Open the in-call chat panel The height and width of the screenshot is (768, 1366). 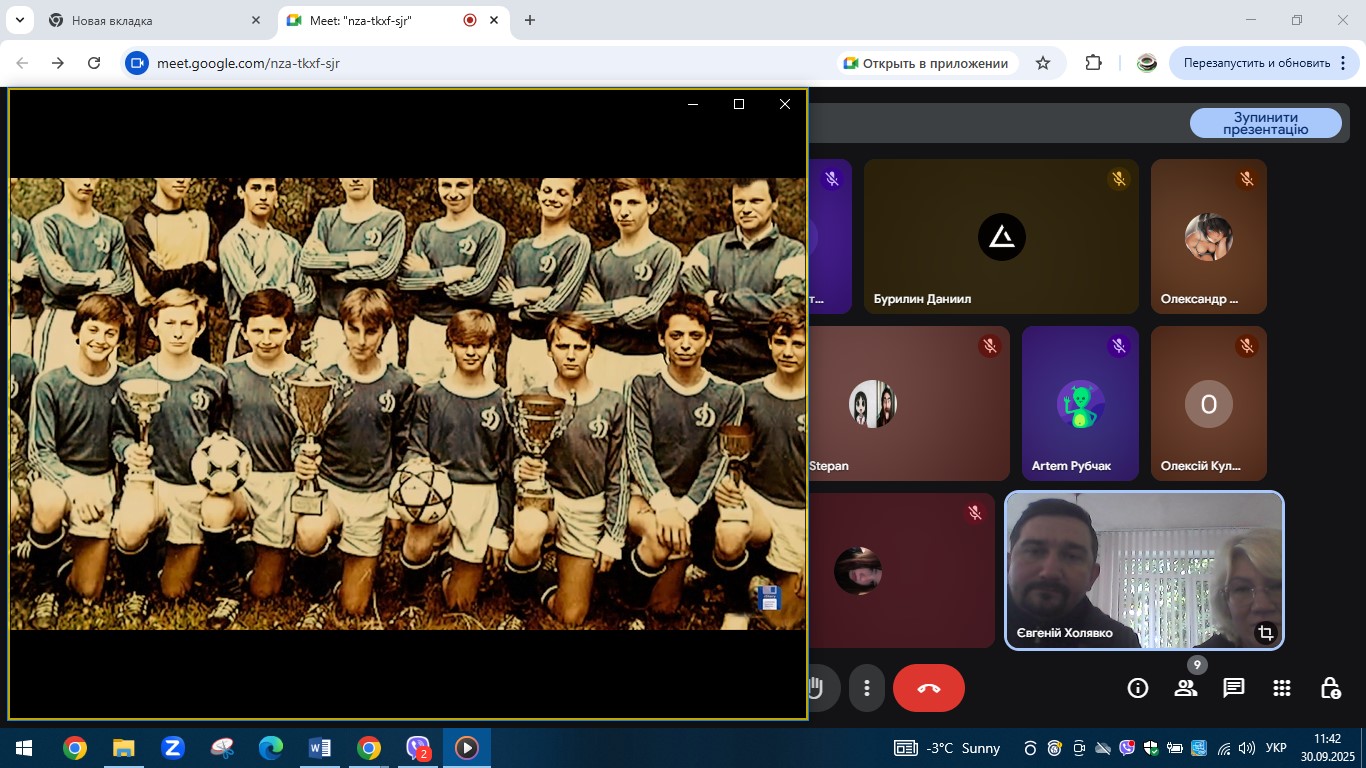coord(1234,688)
